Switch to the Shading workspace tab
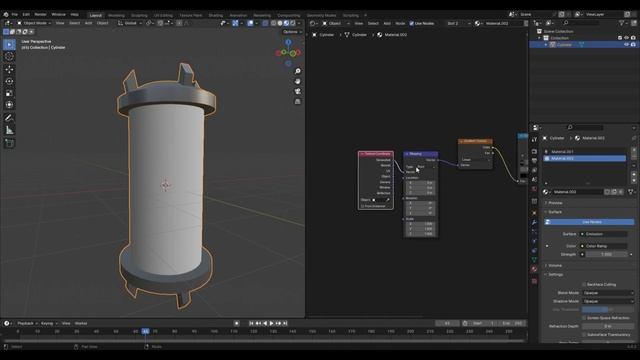This screenshot has height=360, width=640. tap(216, 15)
